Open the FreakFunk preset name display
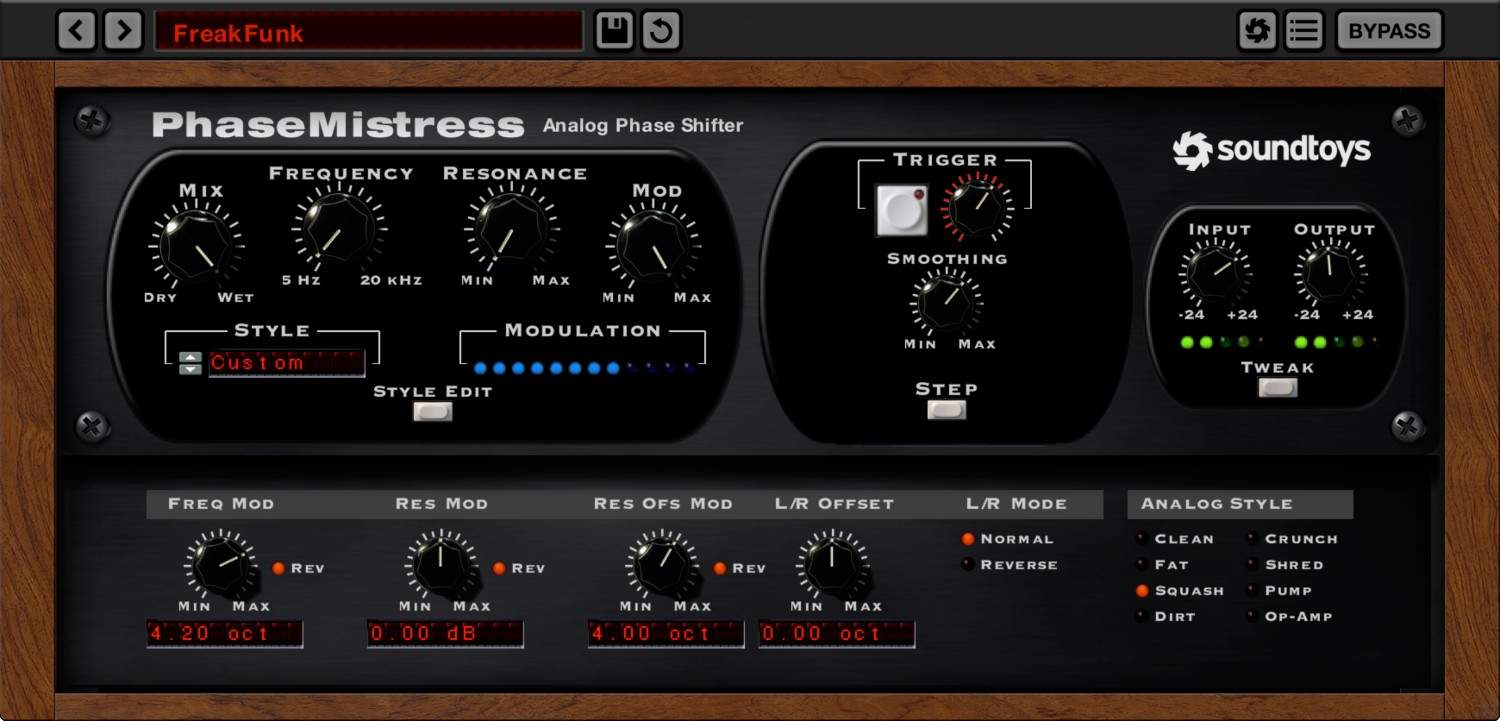The height and width of the screenshot is (721, 1500). 368,32
